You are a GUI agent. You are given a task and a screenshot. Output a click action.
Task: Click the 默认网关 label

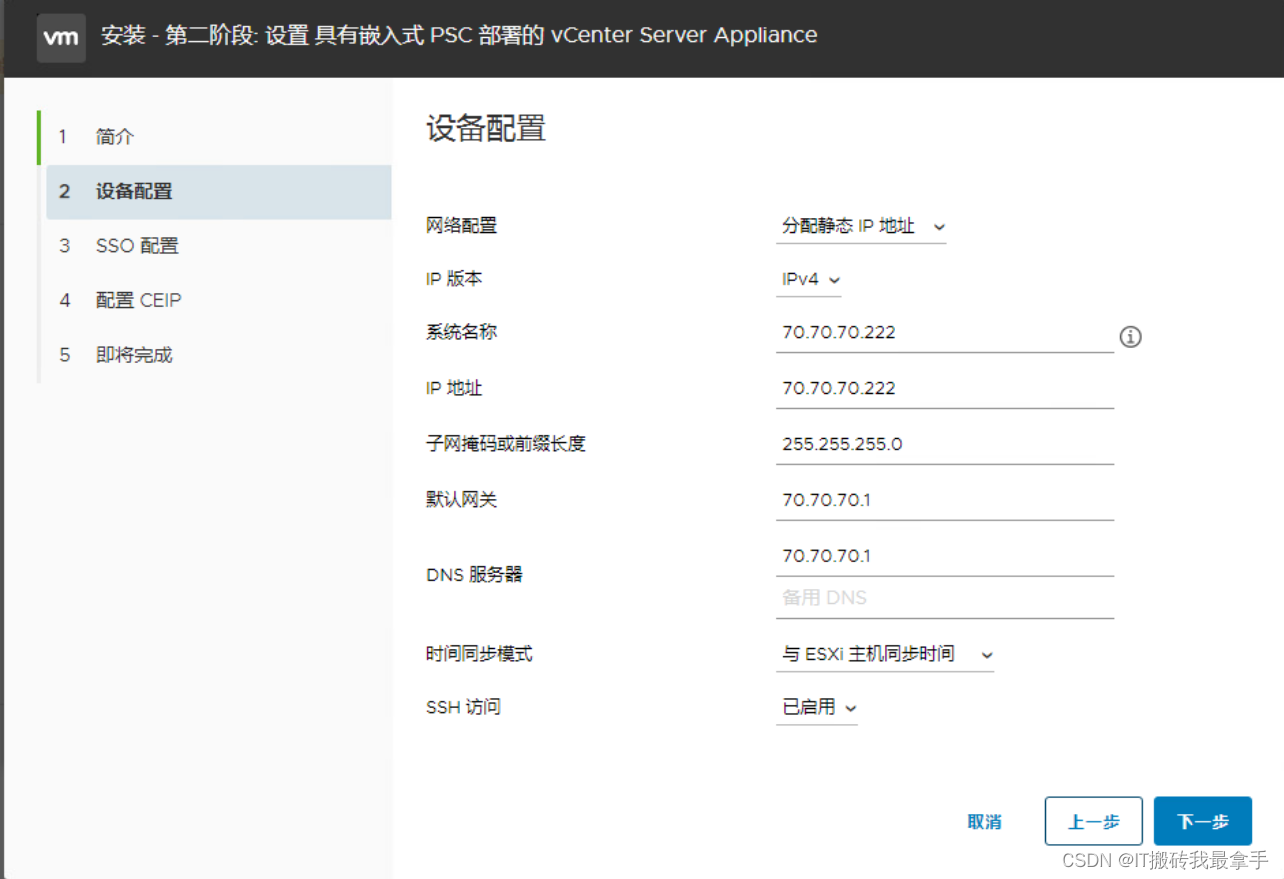coord(462,500)
